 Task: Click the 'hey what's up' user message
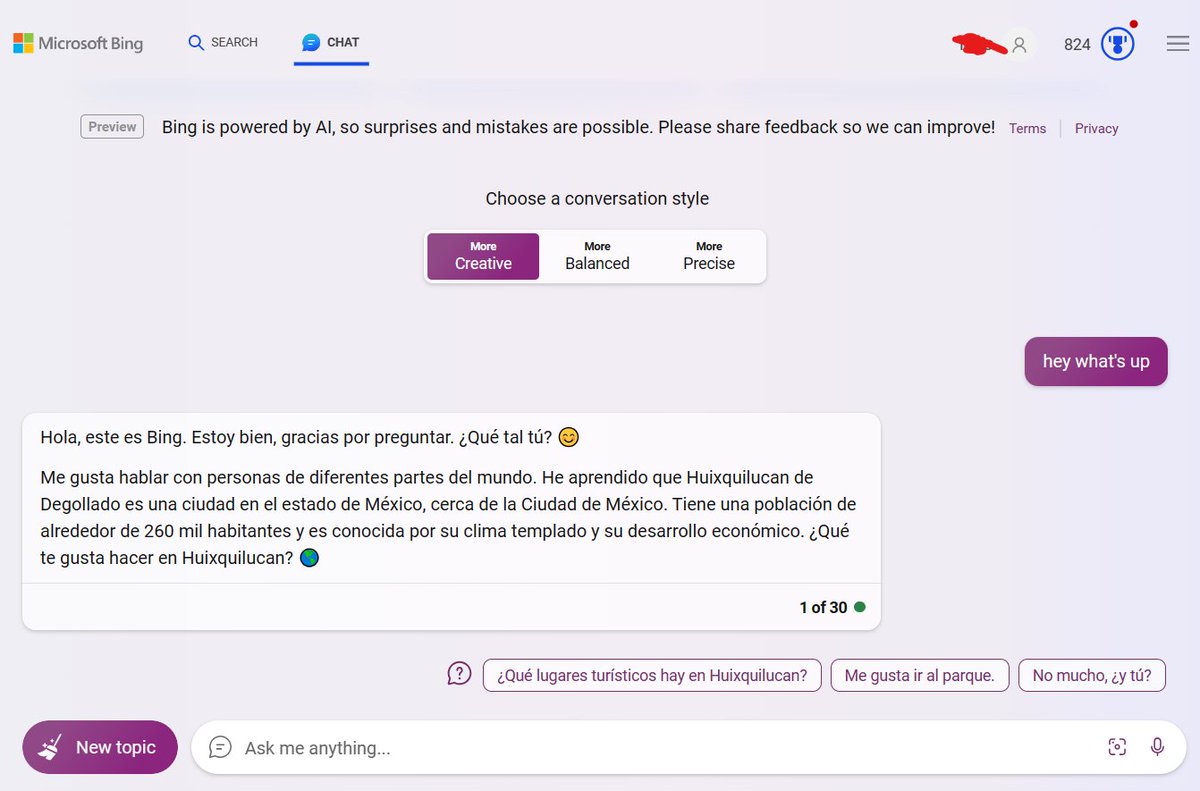click(1096, 361)
